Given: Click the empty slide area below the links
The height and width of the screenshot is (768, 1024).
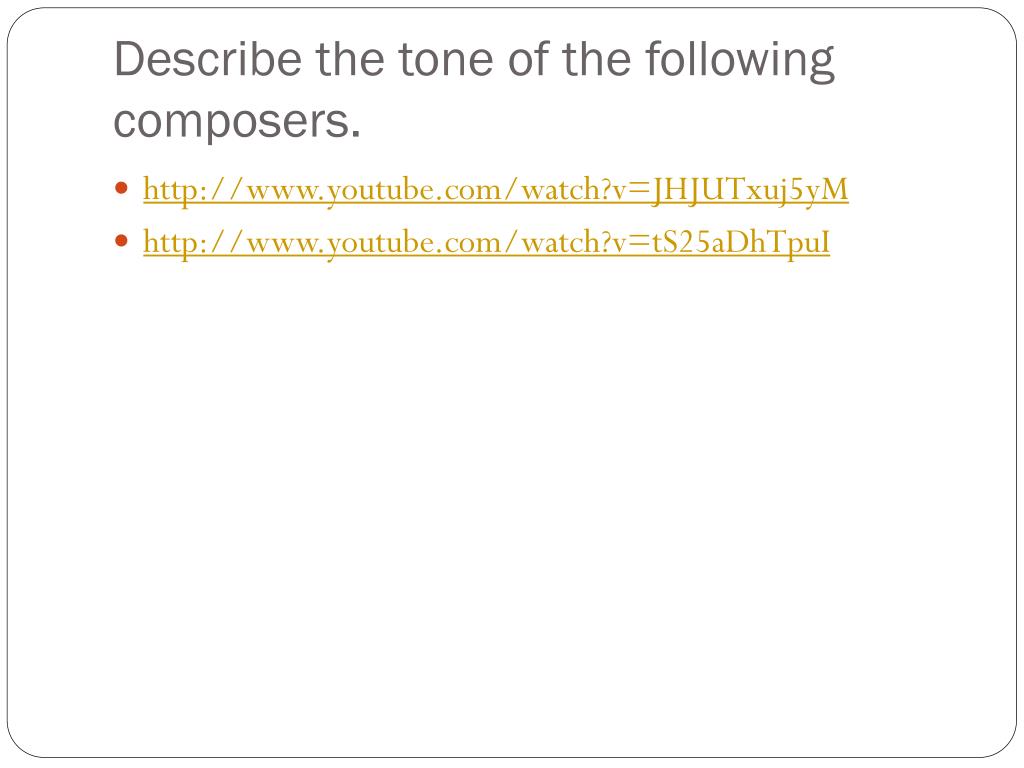Looking at the screenshot, I should point(512,496).
